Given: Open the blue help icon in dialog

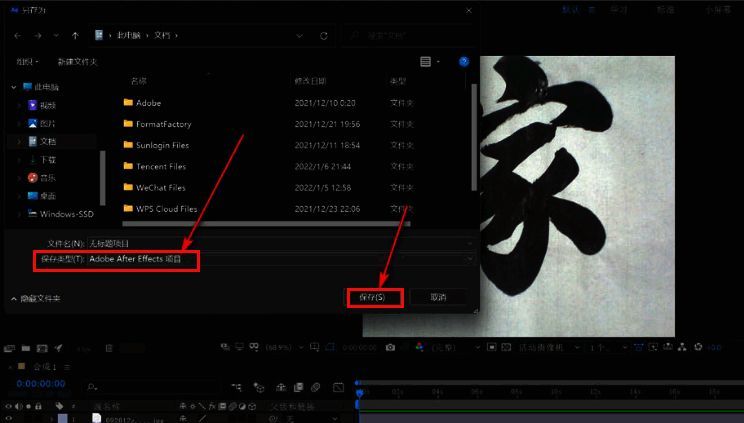Looking at the screenshot, I should pyautogui.click(x=464, y=61).
